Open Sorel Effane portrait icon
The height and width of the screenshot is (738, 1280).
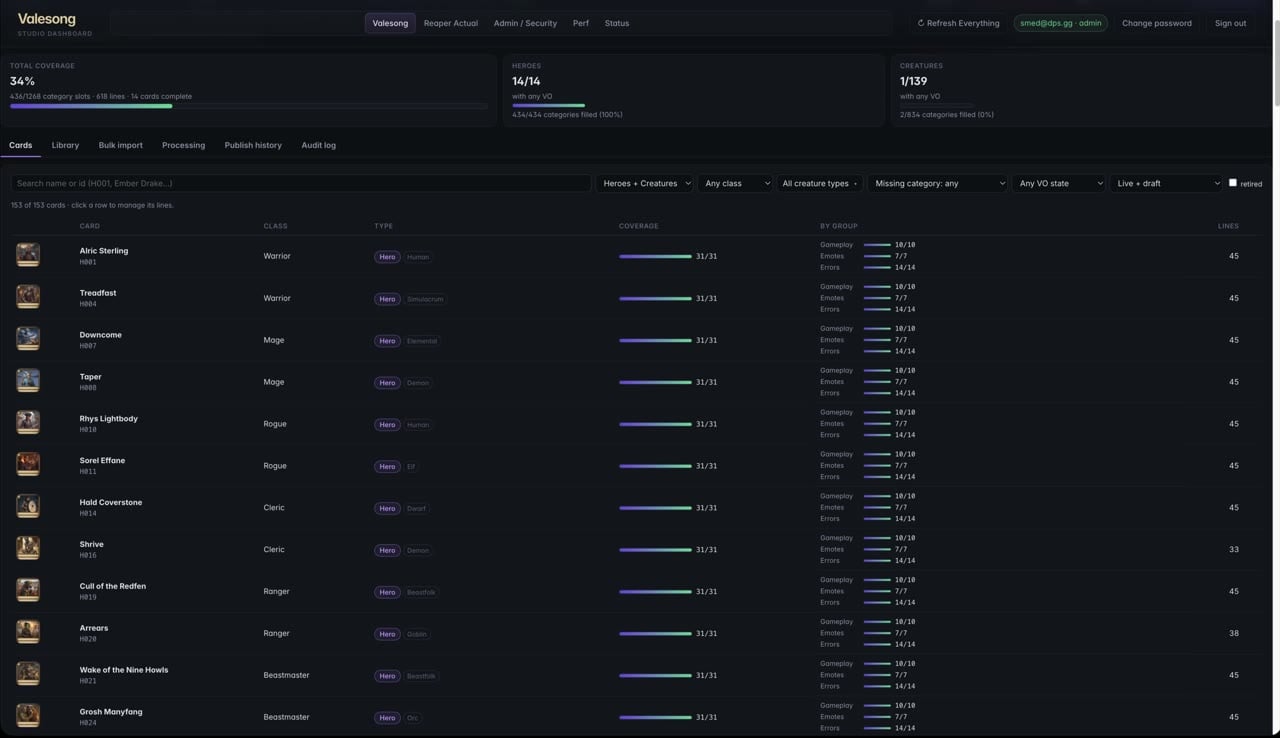(x=28, y=464)
